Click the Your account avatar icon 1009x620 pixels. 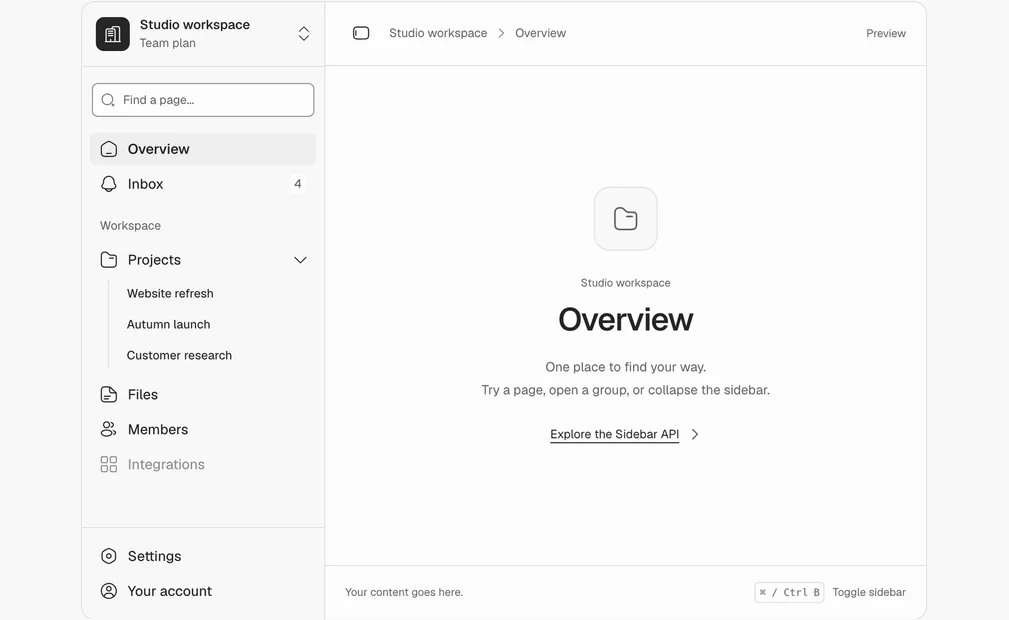[109, 591]
